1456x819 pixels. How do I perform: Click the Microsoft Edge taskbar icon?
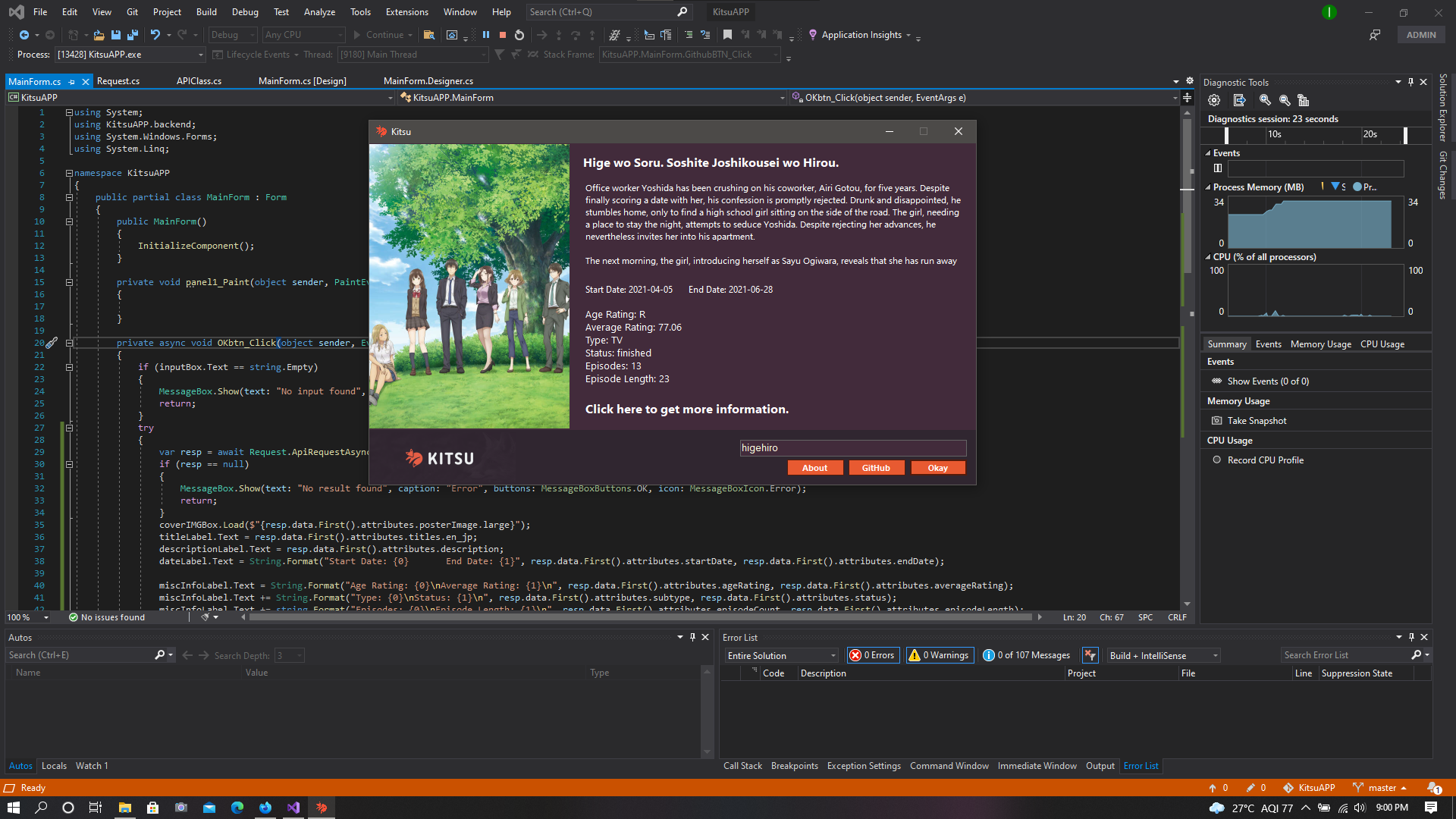tap(237, 808)
